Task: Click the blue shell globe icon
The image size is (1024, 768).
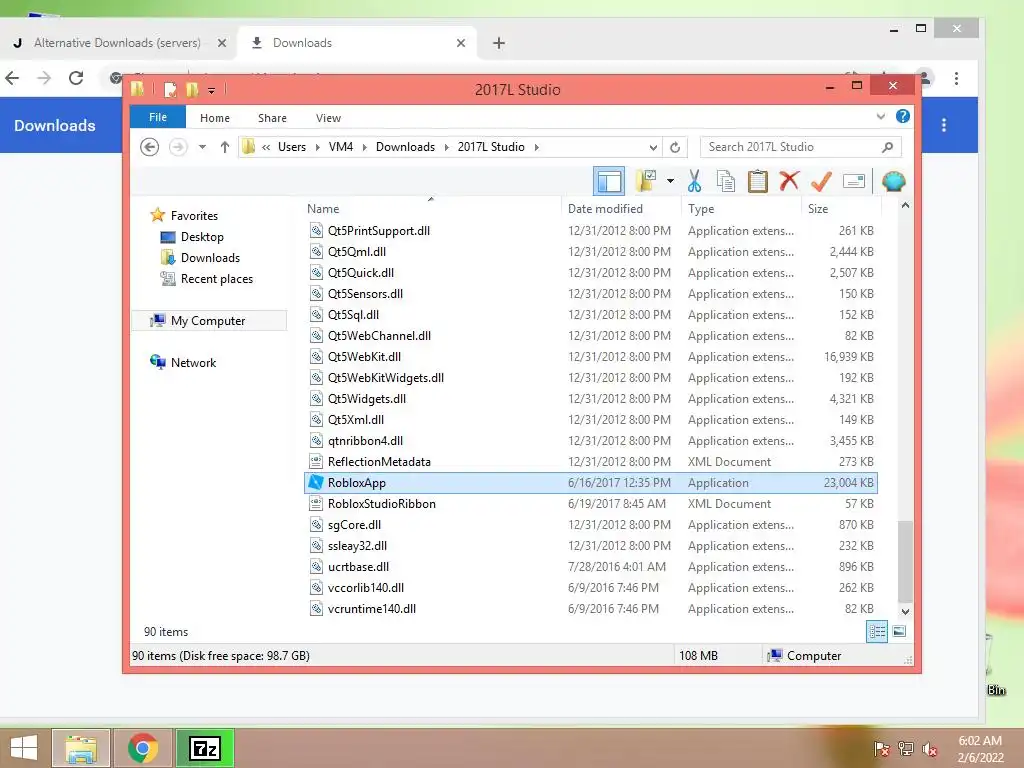Action: pyautogui.click(x=893, y=181)
